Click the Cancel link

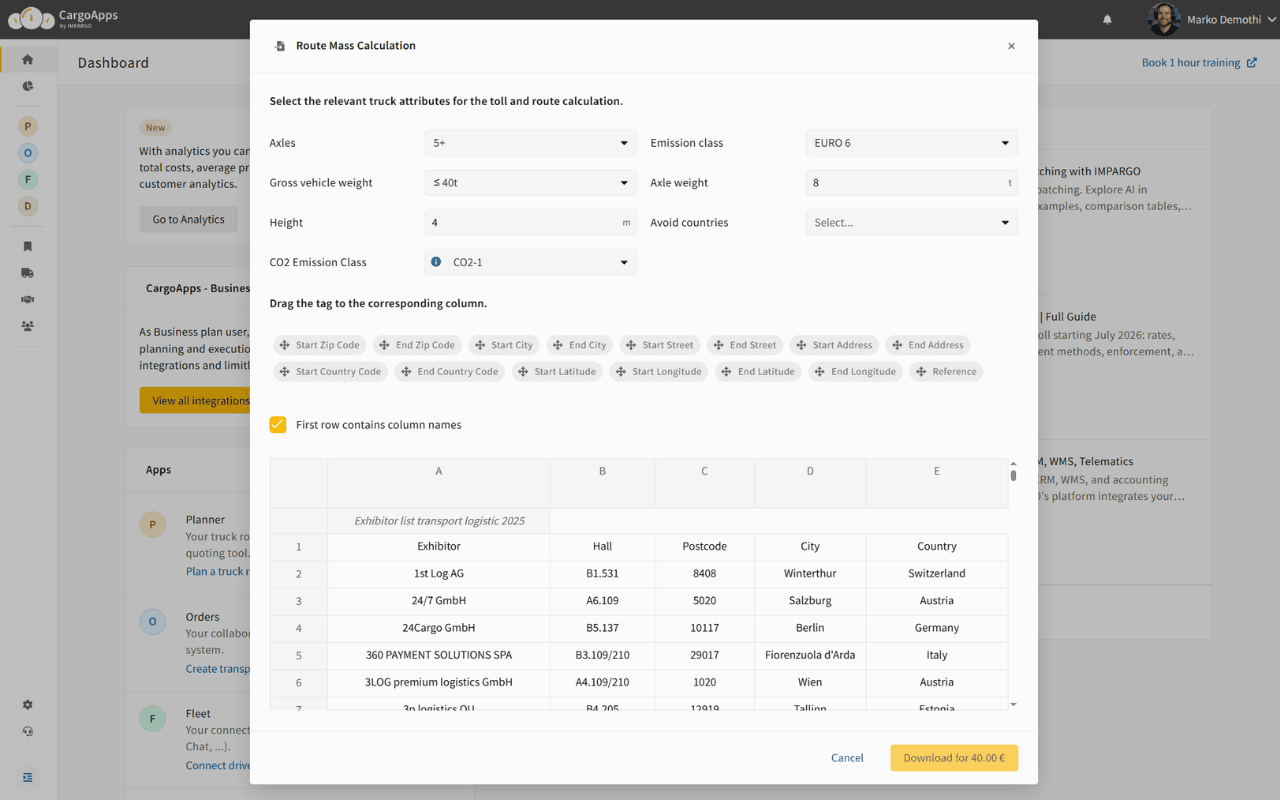point(847,758)
